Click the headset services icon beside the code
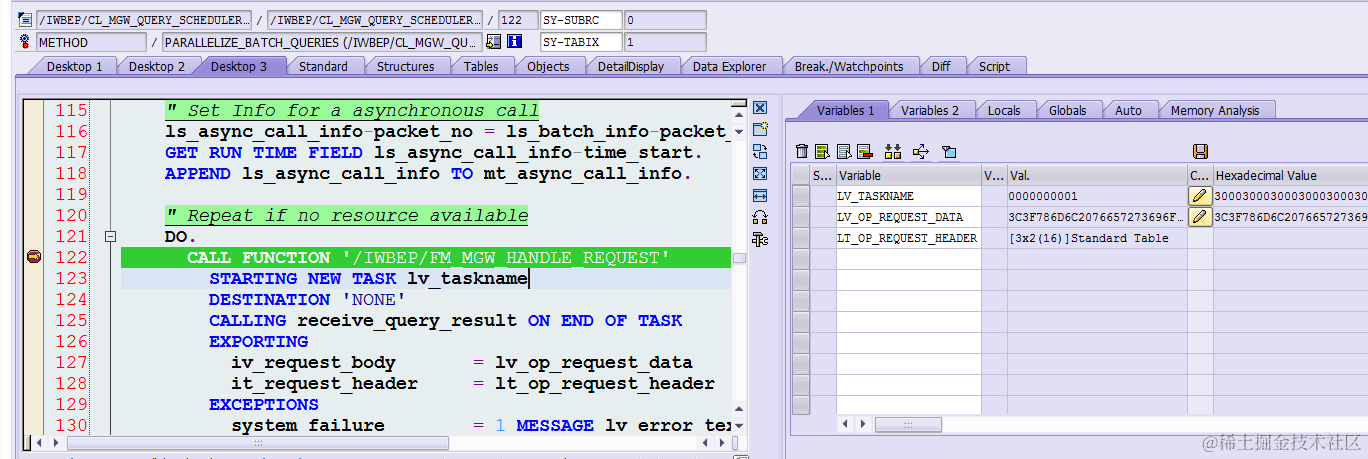The image size is (1368, 459). coord(760,217)
